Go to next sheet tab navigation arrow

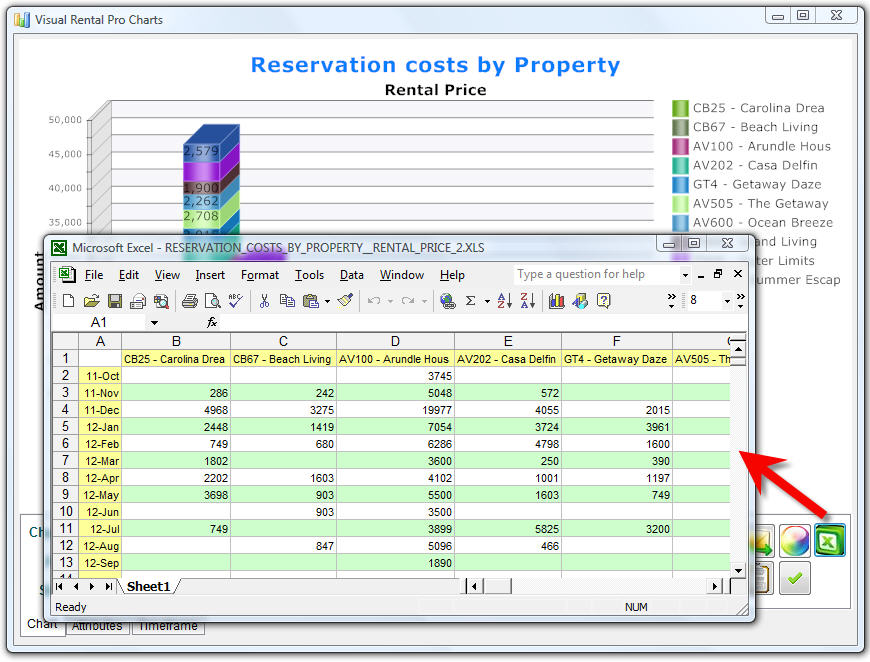(x=92, y=587)
